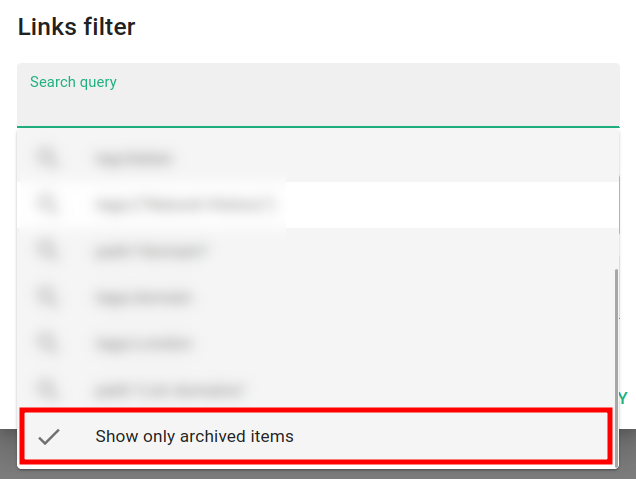This screenshot has width=636, height=479.
Task: Click the fourth suggestion's search icon
Action: click(x=47, y=297)
